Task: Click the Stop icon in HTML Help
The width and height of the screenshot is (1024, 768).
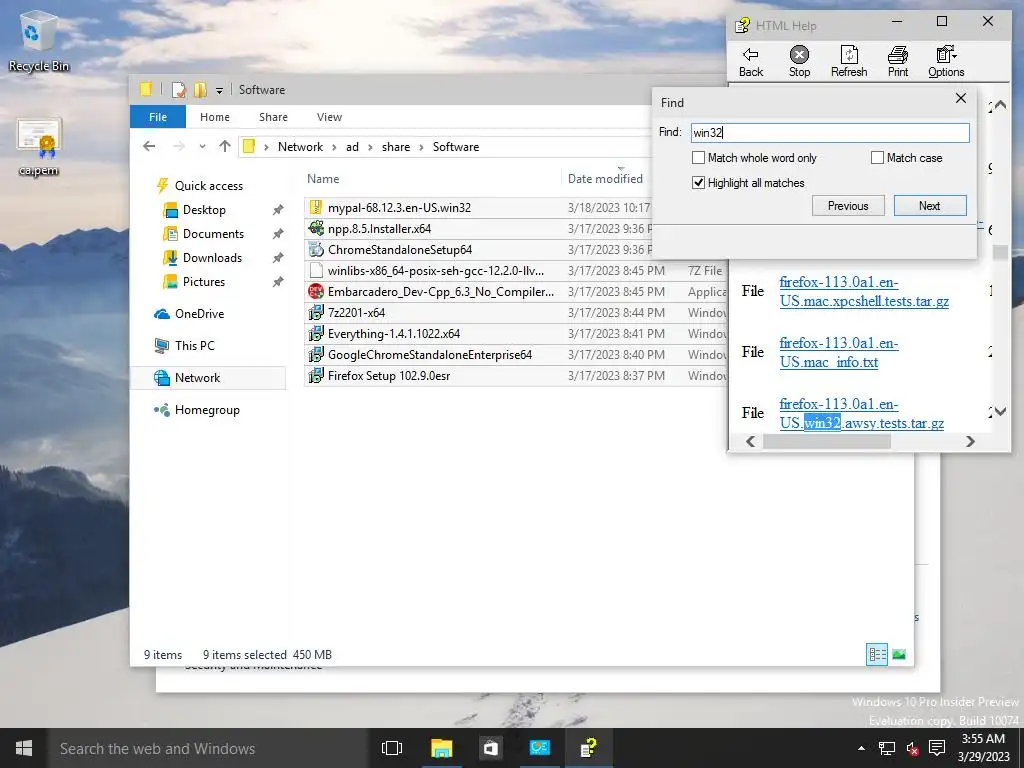Action: click(x=799, y=54)
